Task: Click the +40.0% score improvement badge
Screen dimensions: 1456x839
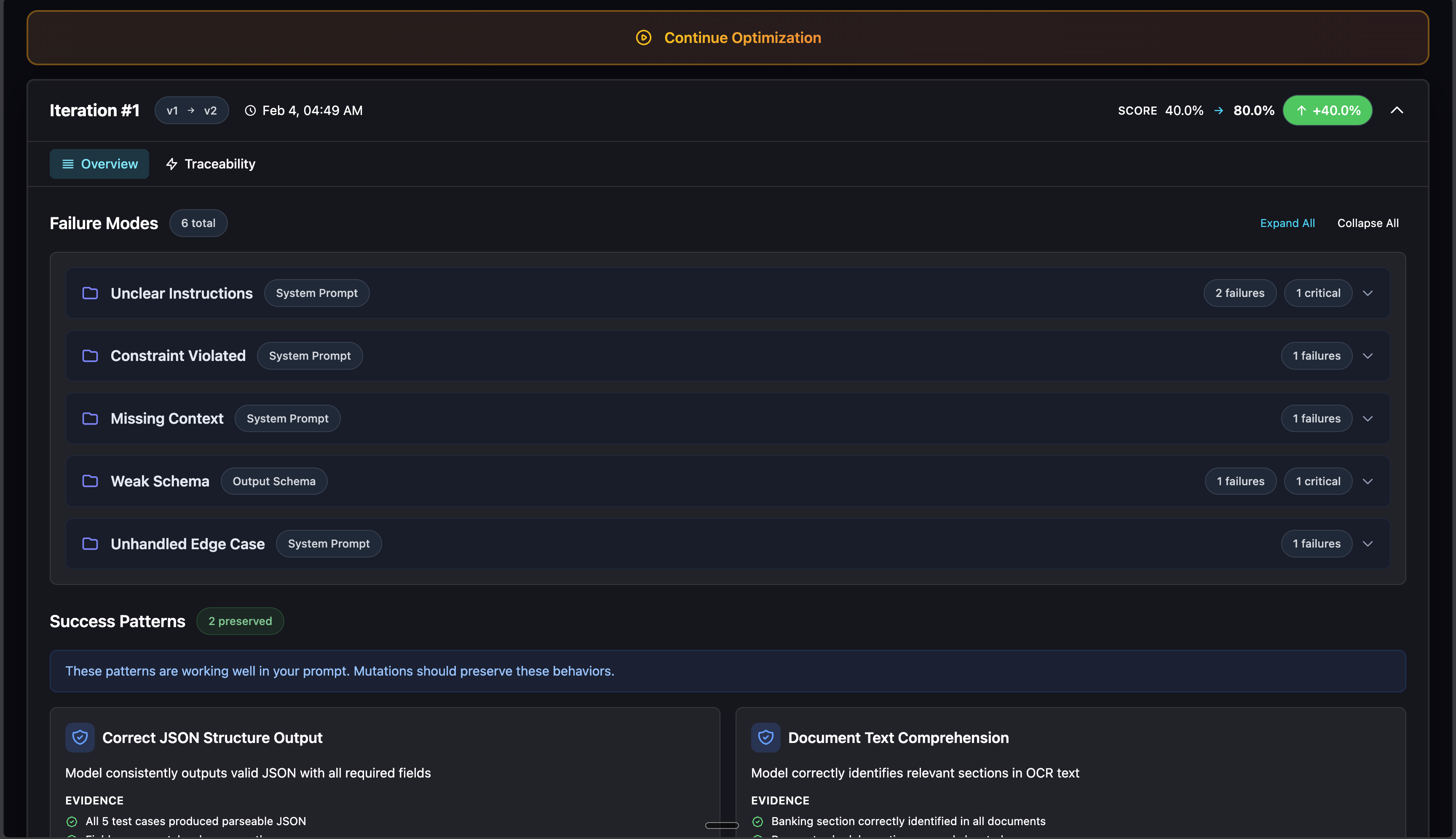Action: (1328, 110)
